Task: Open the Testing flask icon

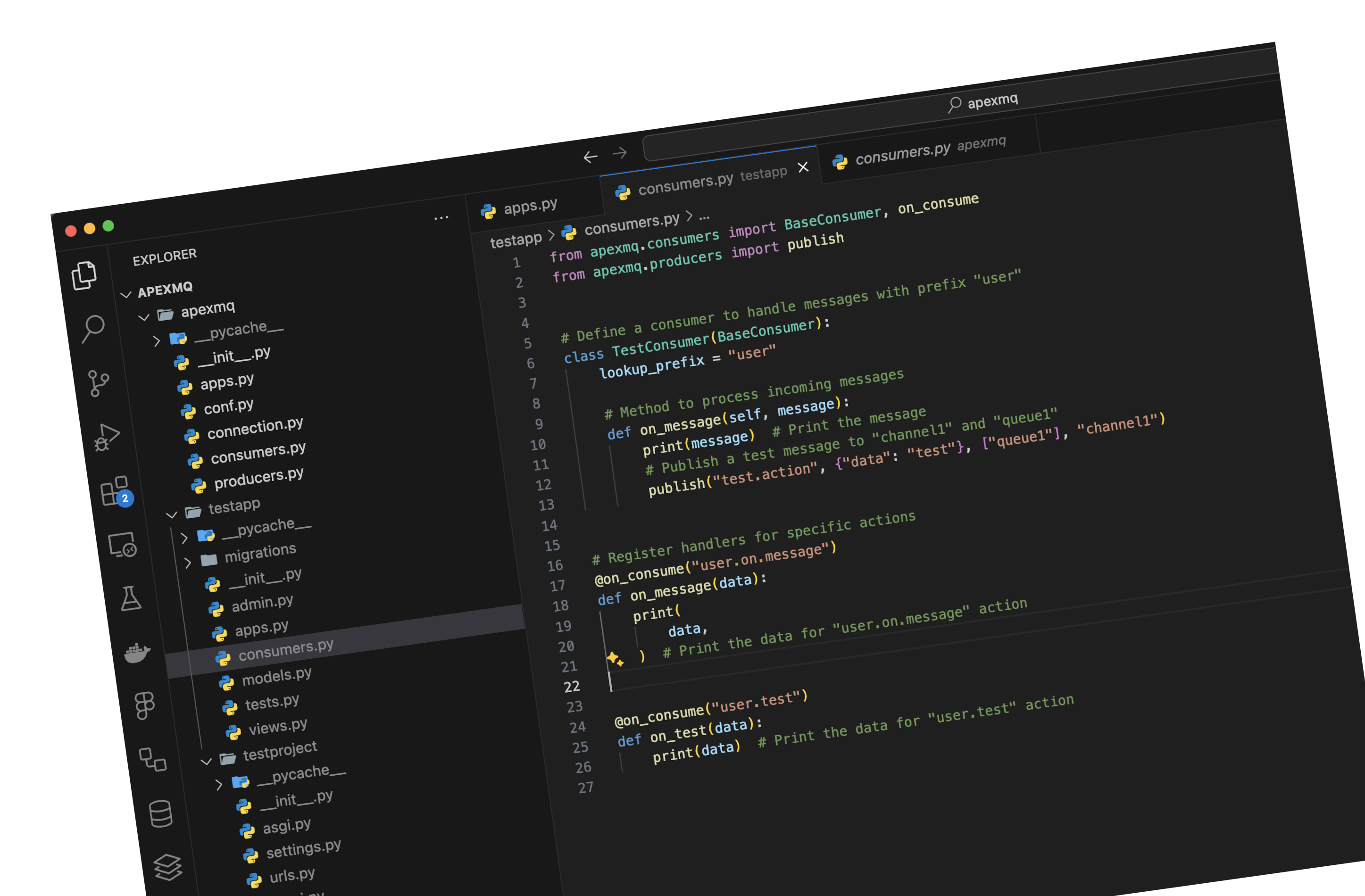Action: [x=130, y=598]
